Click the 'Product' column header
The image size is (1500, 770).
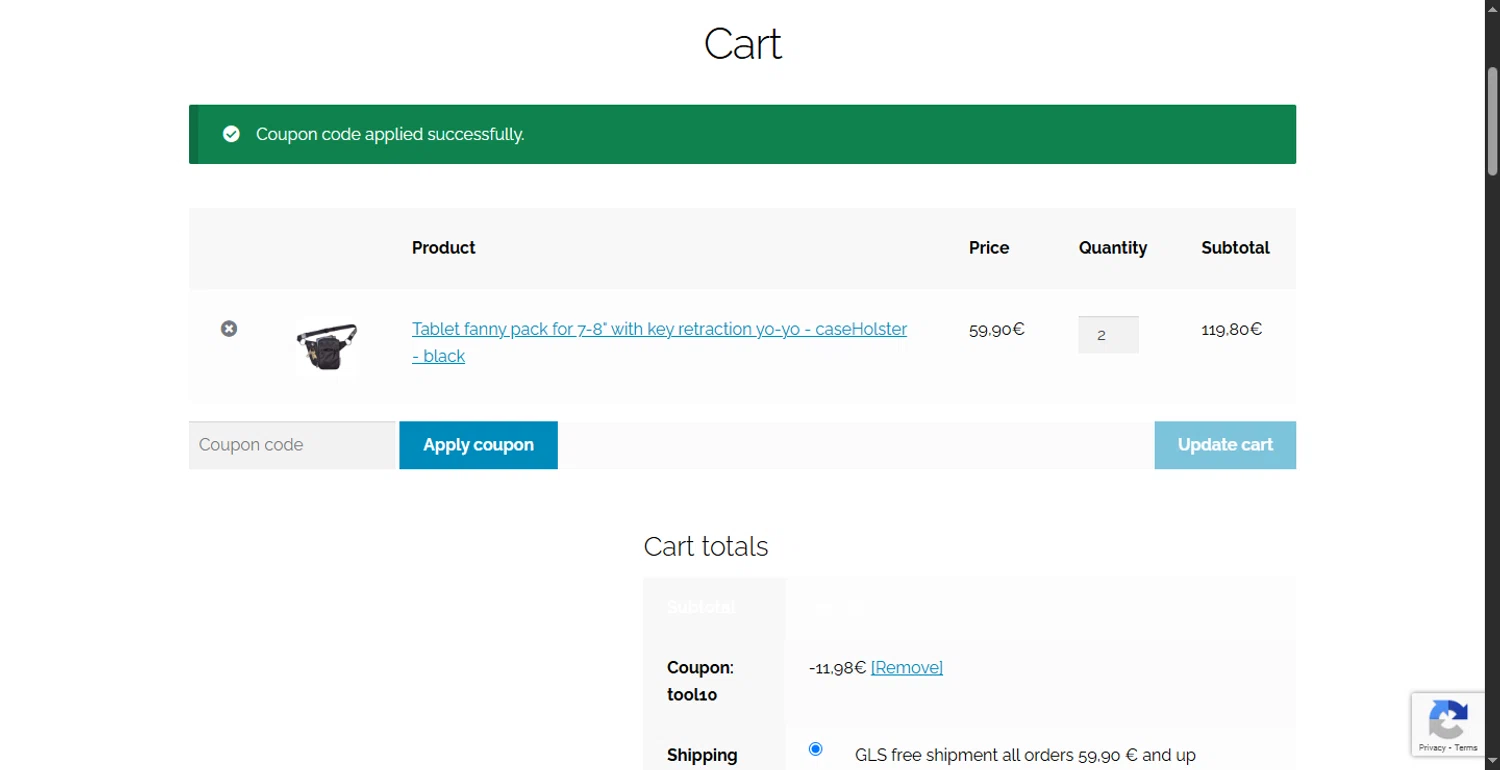(444, 248)
